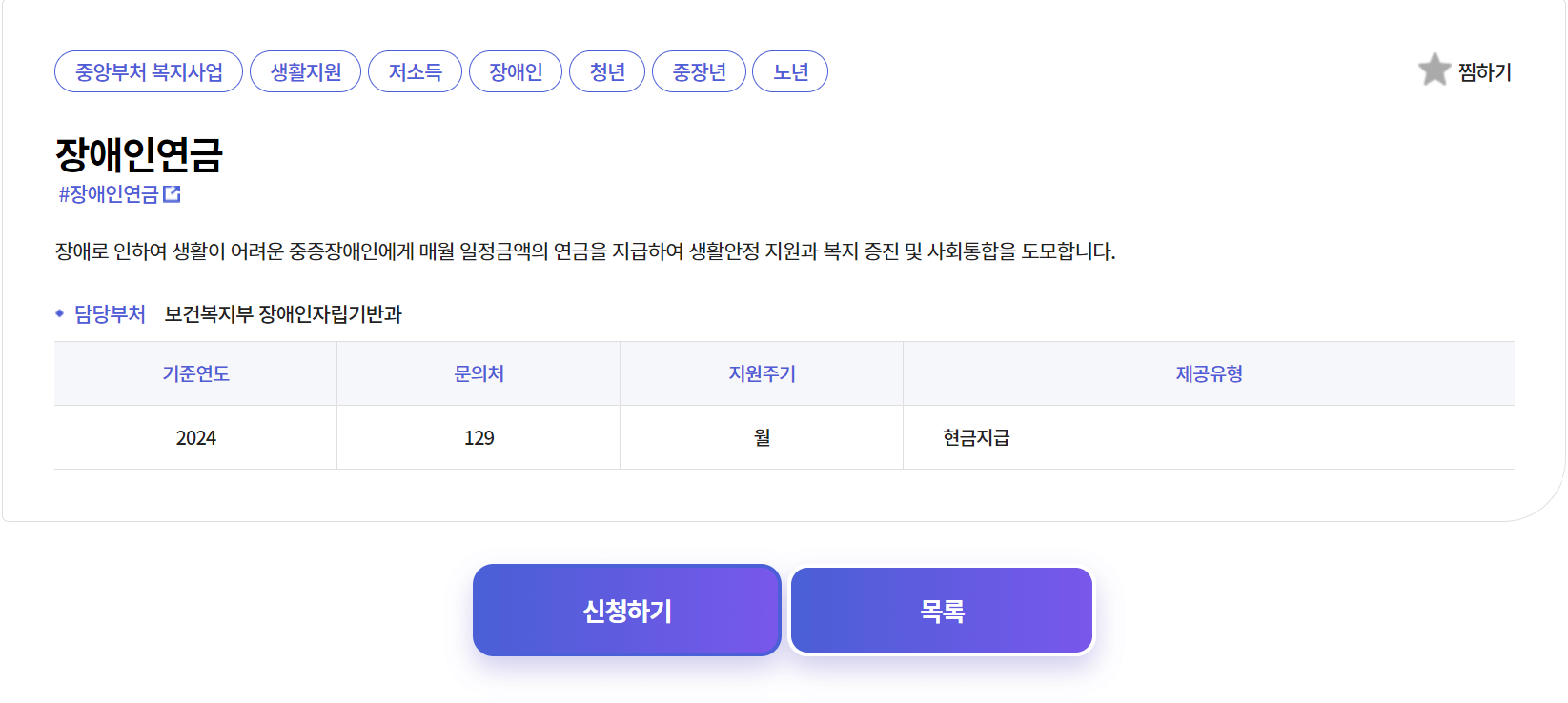Viewport: 1568px width, 703px height.
Task: Click the 129 contact number cell
Action: tap(478, 437)
